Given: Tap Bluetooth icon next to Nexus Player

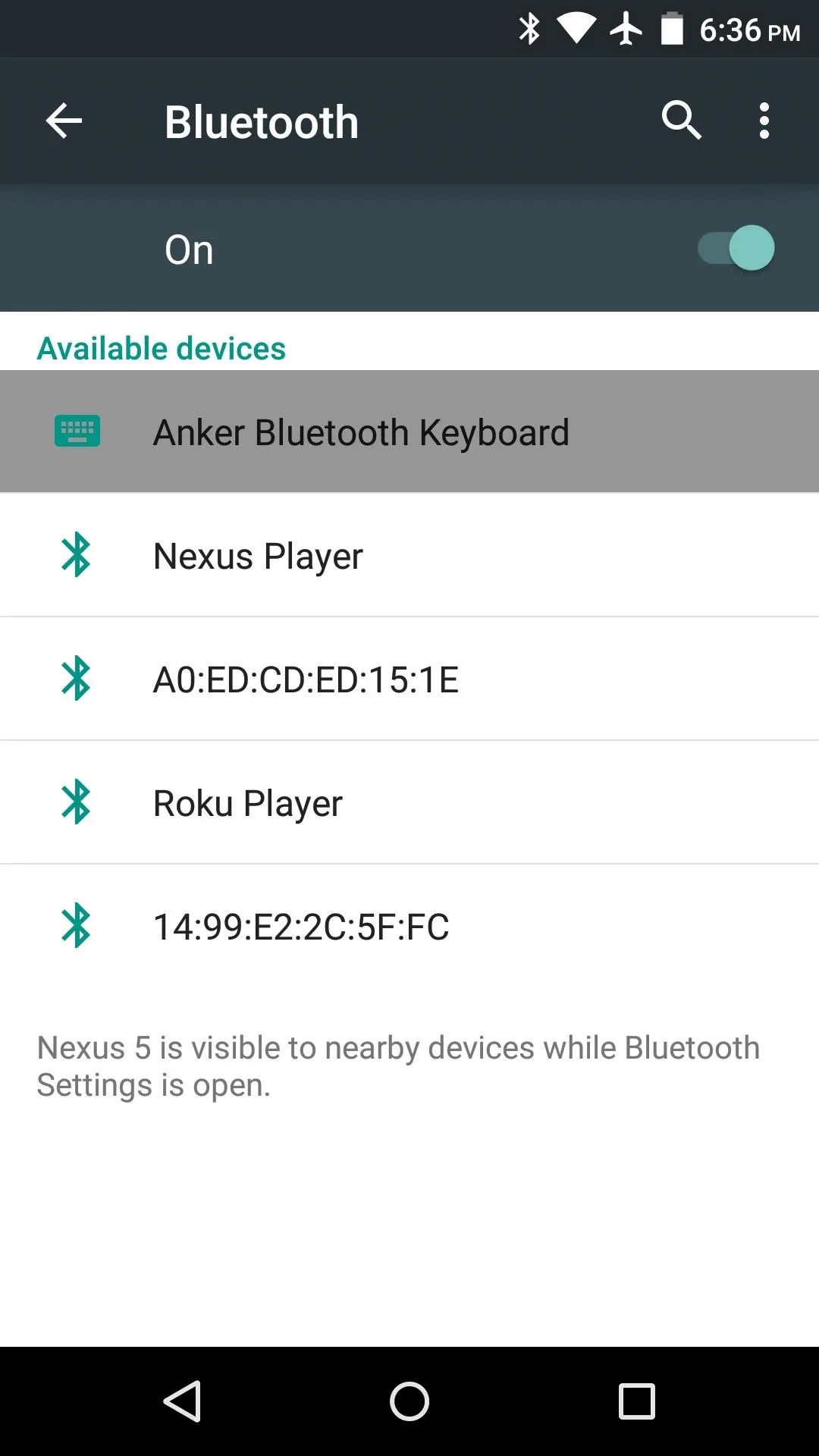Looking at the screenshot, I should coord(76,555).
